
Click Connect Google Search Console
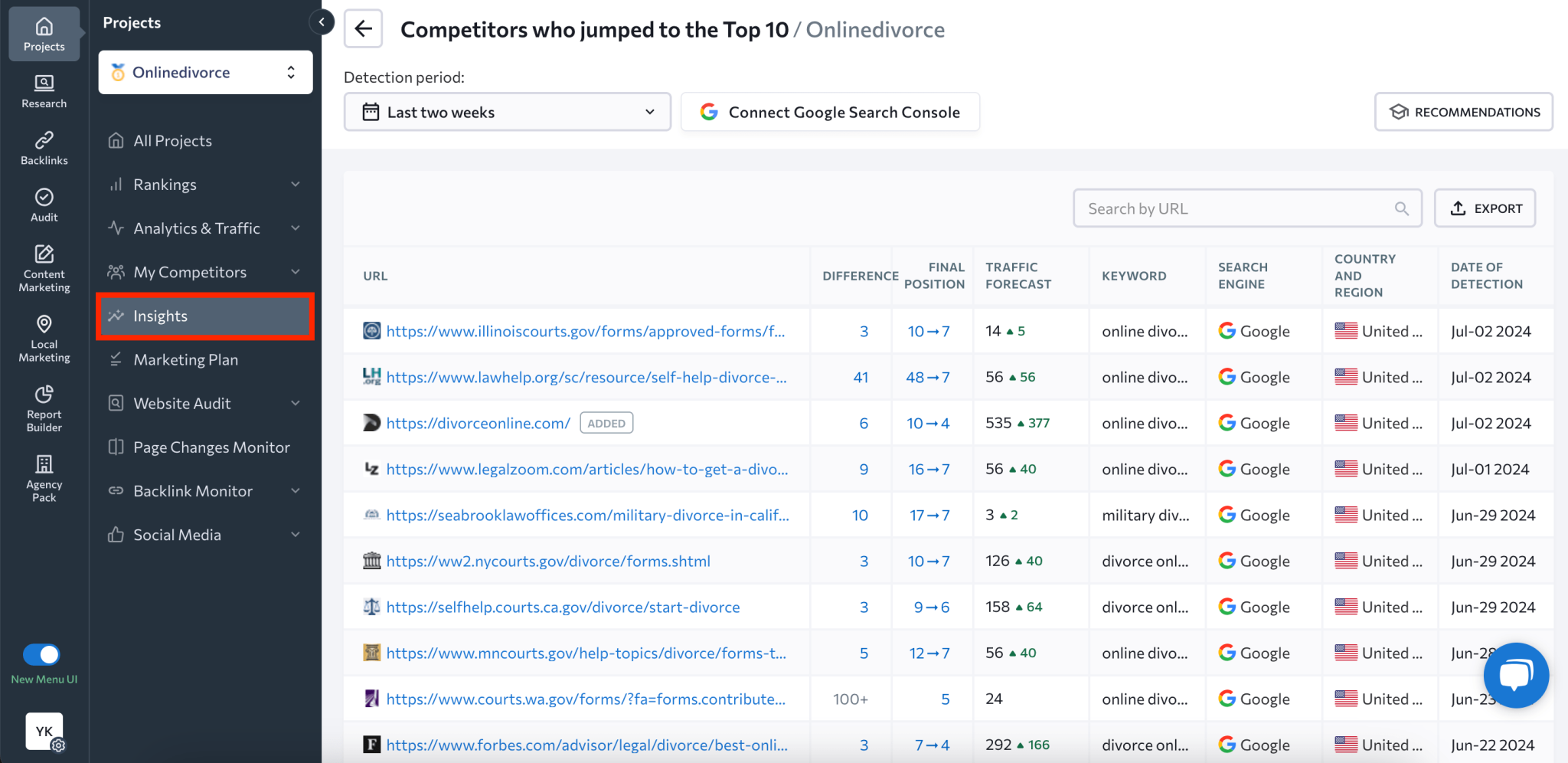[830, 112]
